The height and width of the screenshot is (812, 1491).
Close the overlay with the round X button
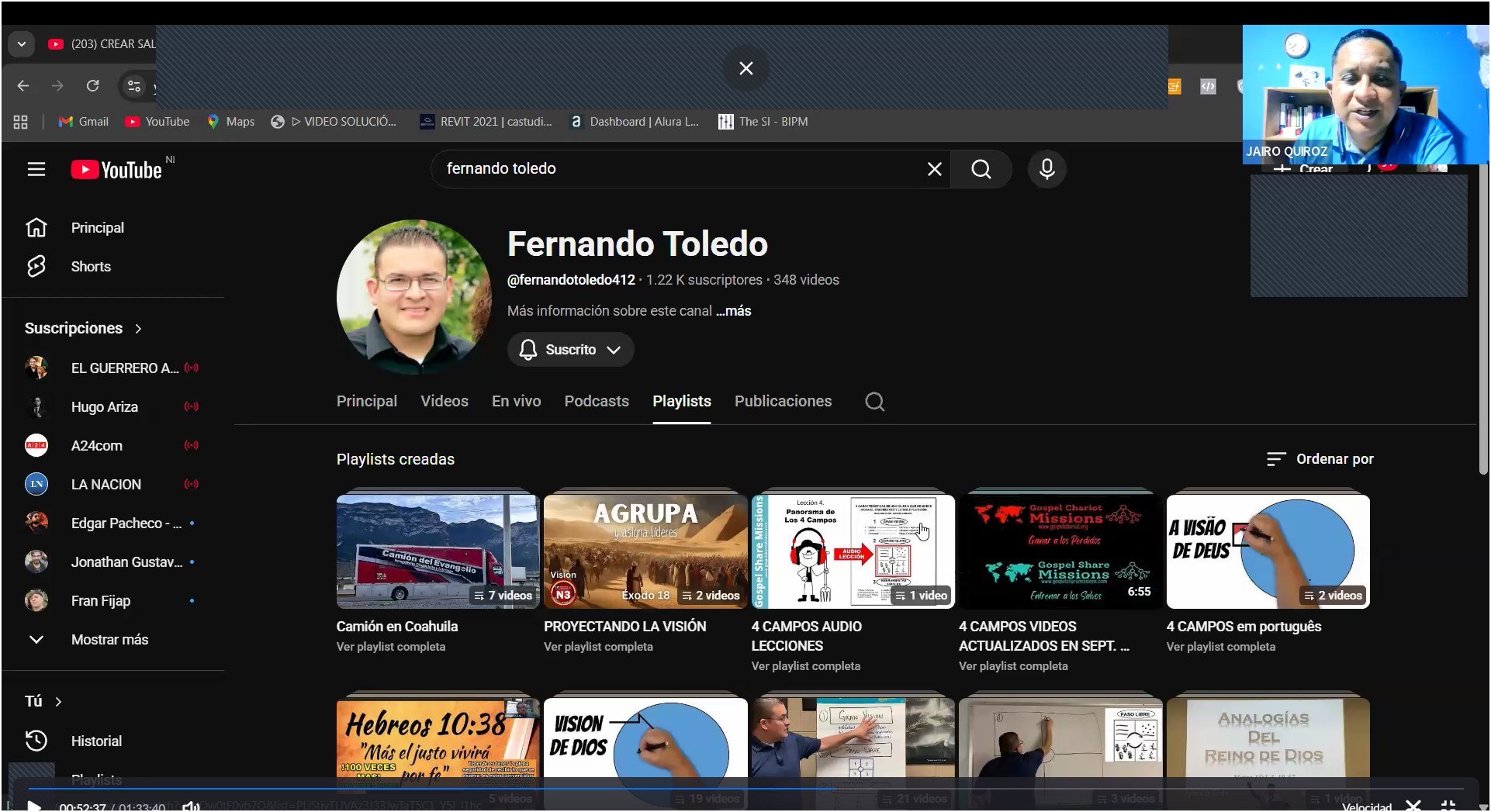pos(745,68)
